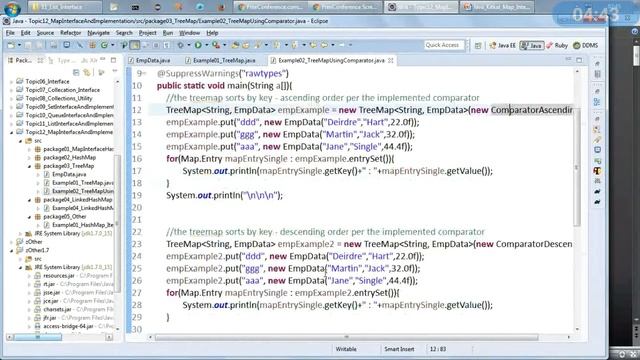Open the Project menu
Screen dimensions: 640x360
click(147, 33)
